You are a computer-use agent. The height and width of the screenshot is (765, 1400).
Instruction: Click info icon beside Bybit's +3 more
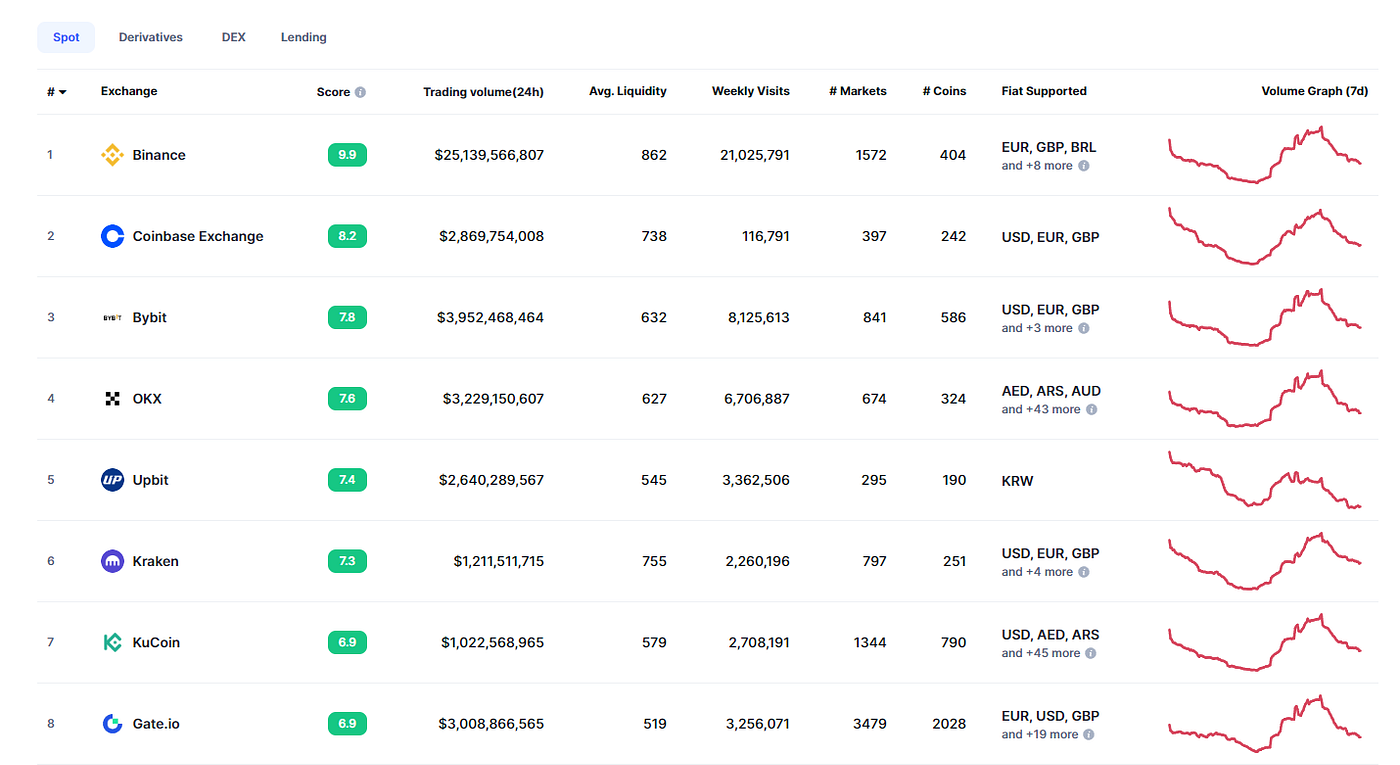click(1083, 328)
